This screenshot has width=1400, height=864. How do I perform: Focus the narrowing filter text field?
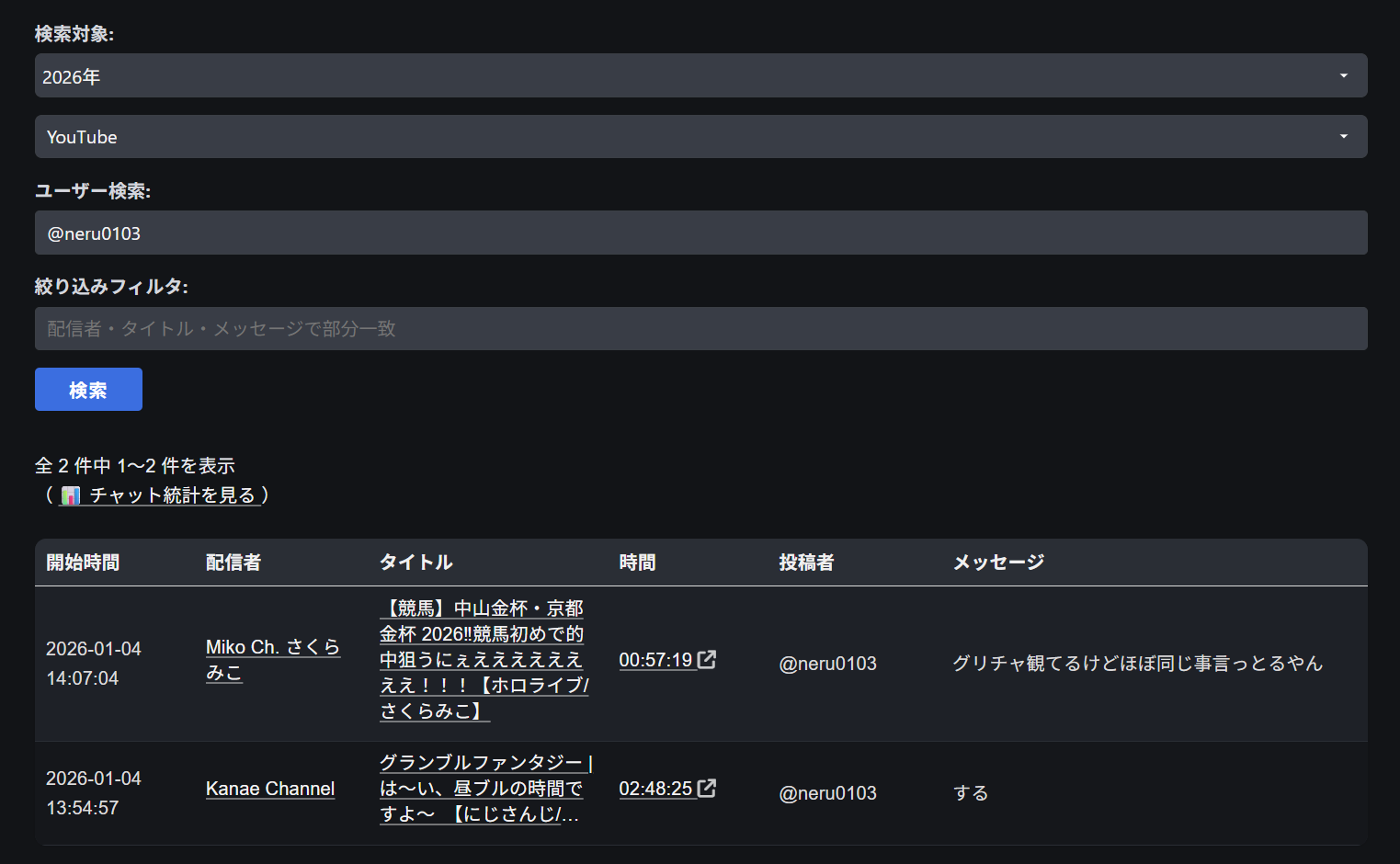(699, 329)
